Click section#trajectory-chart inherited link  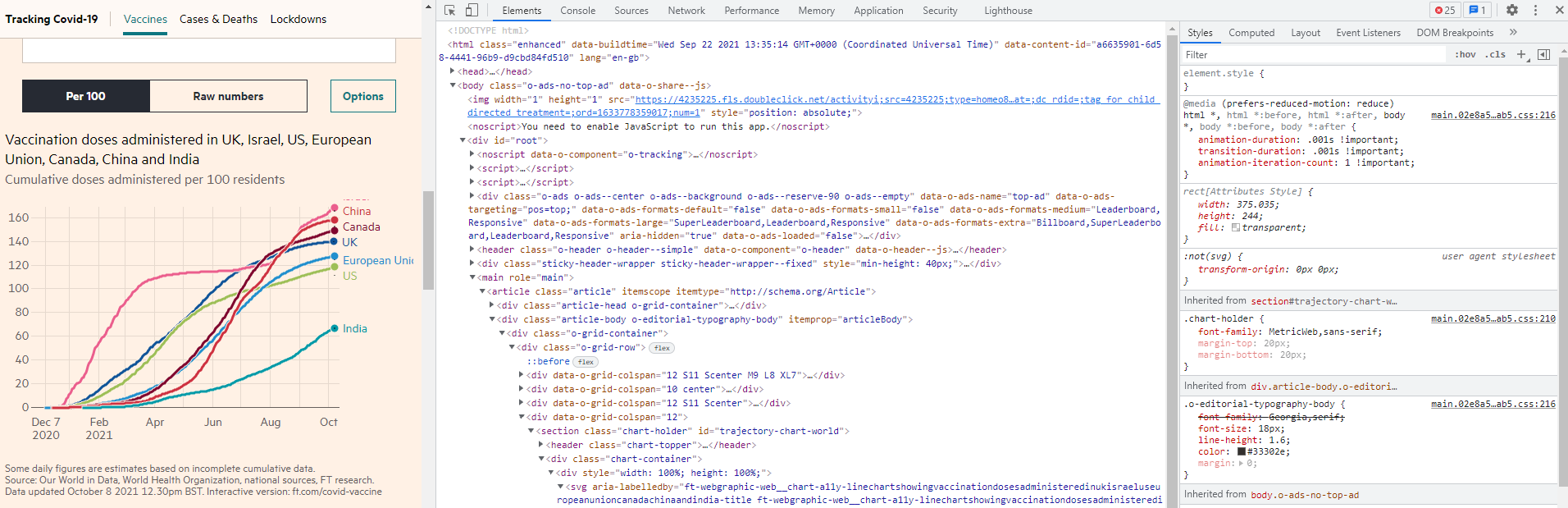1324,301
